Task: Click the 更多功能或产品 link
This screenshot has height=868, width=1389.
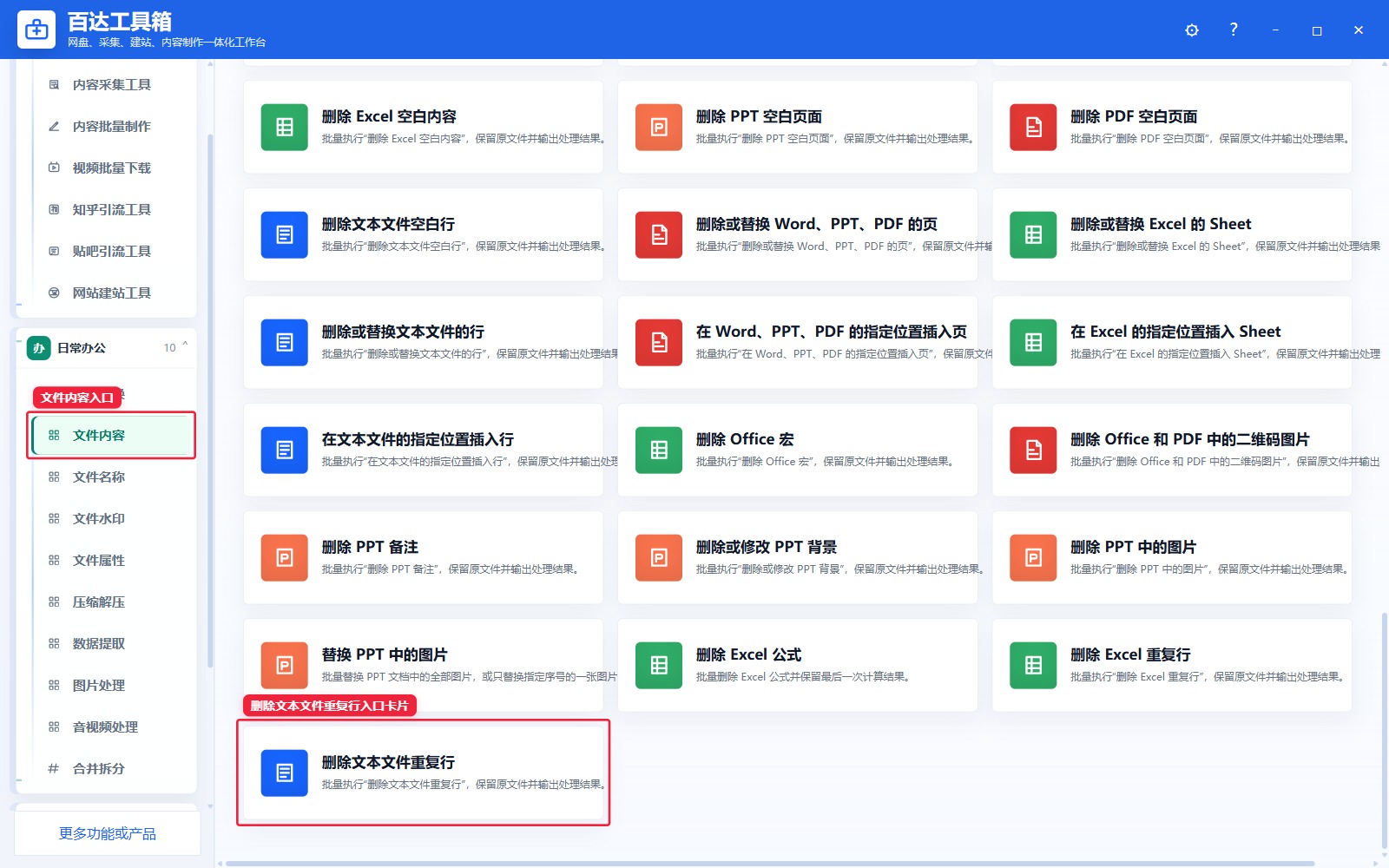Action: (x=108, y=834)
